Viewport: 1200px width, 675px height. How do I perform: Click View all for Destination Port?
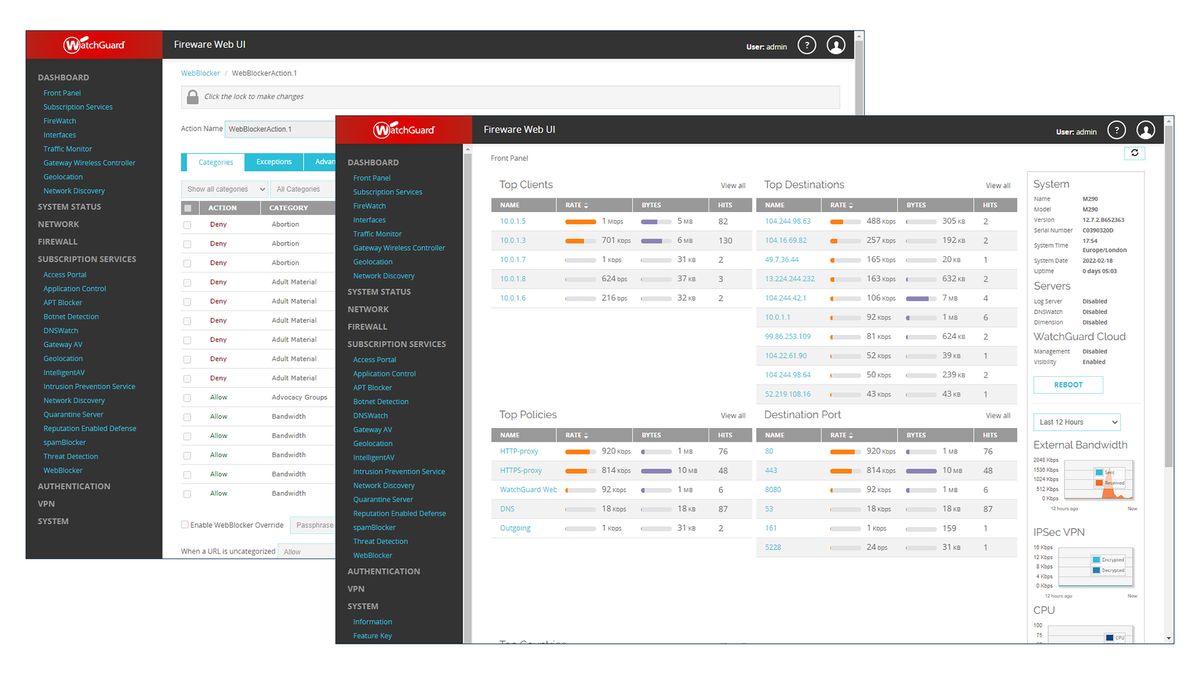pos(998,415)
